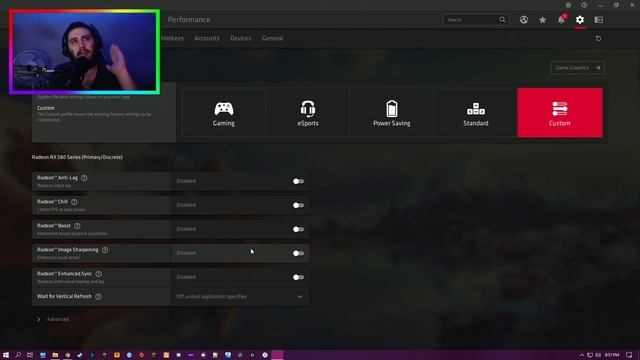Click the Disabled value in Anti-Lag row
The width and height of the screenshot is (640, 360).
pyautogui.click(x=186, y=181)
